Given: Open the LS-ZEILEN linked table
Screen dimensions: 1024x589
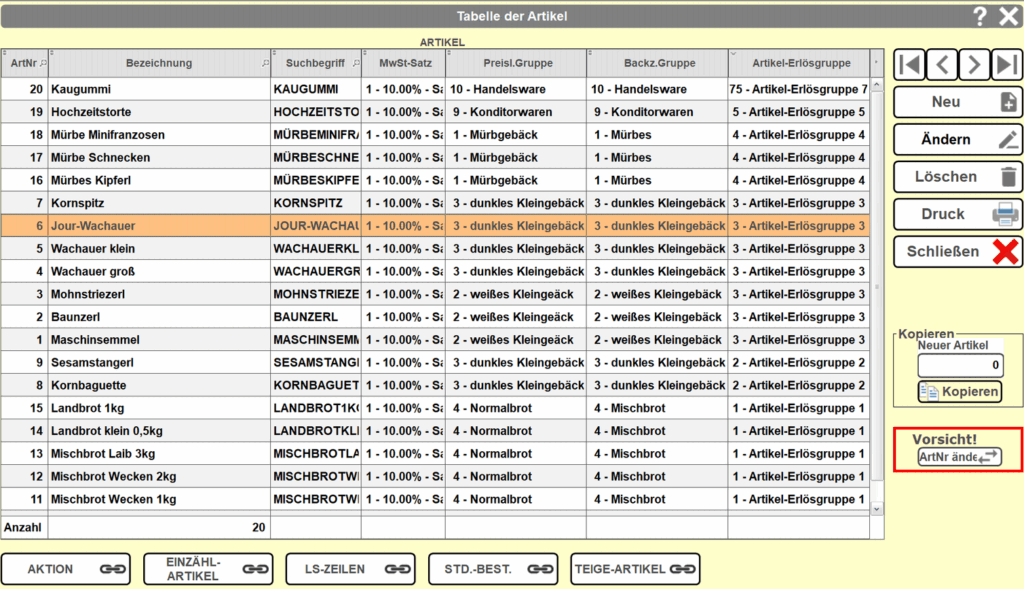Looking at the screenshot, I should (x=351, y=569).
